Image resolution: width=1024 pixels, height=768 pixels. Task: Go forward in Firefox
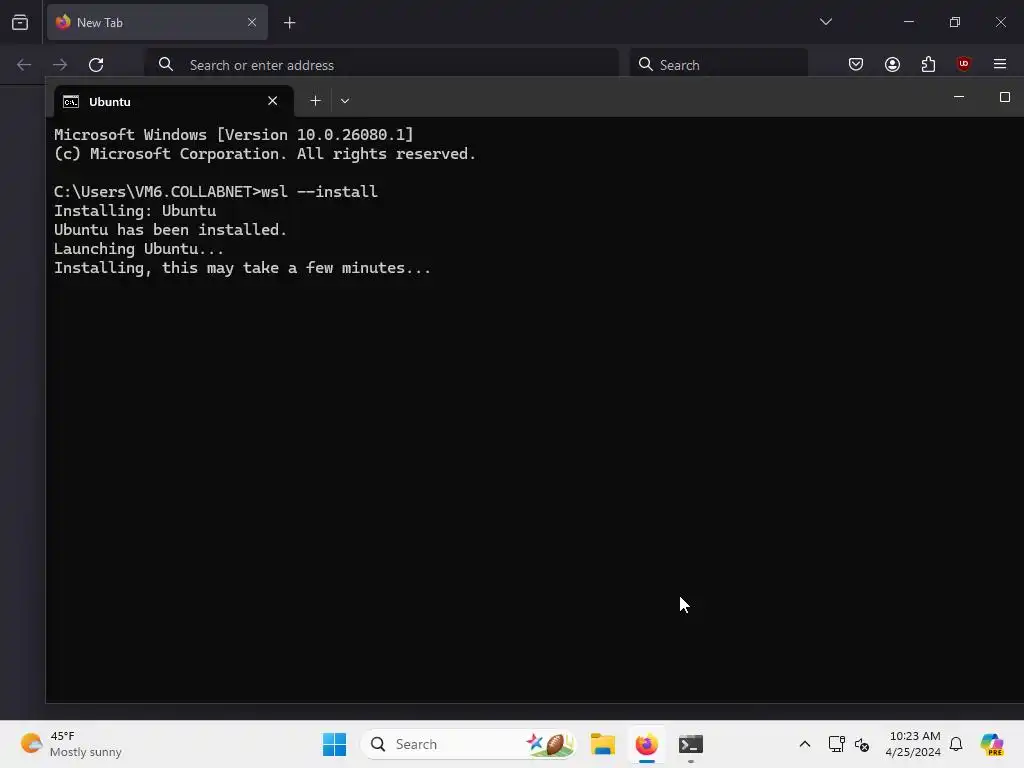(60, 64)
